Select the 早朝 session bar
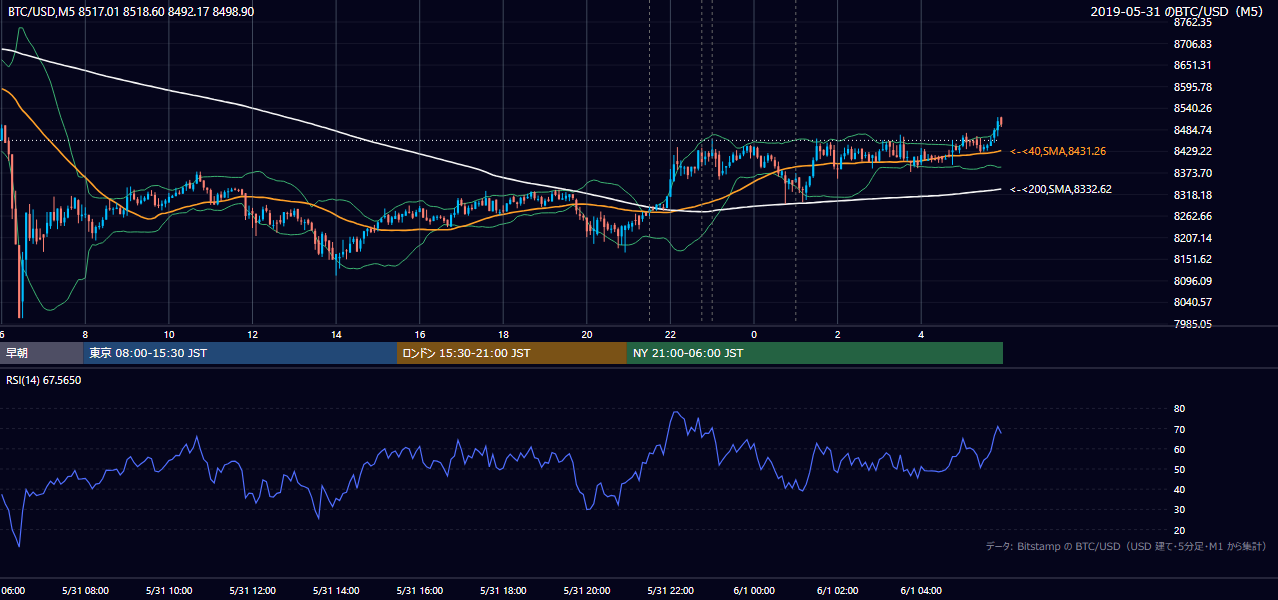The height and width of the screenshot is (600, 1278). pos(42,353)
